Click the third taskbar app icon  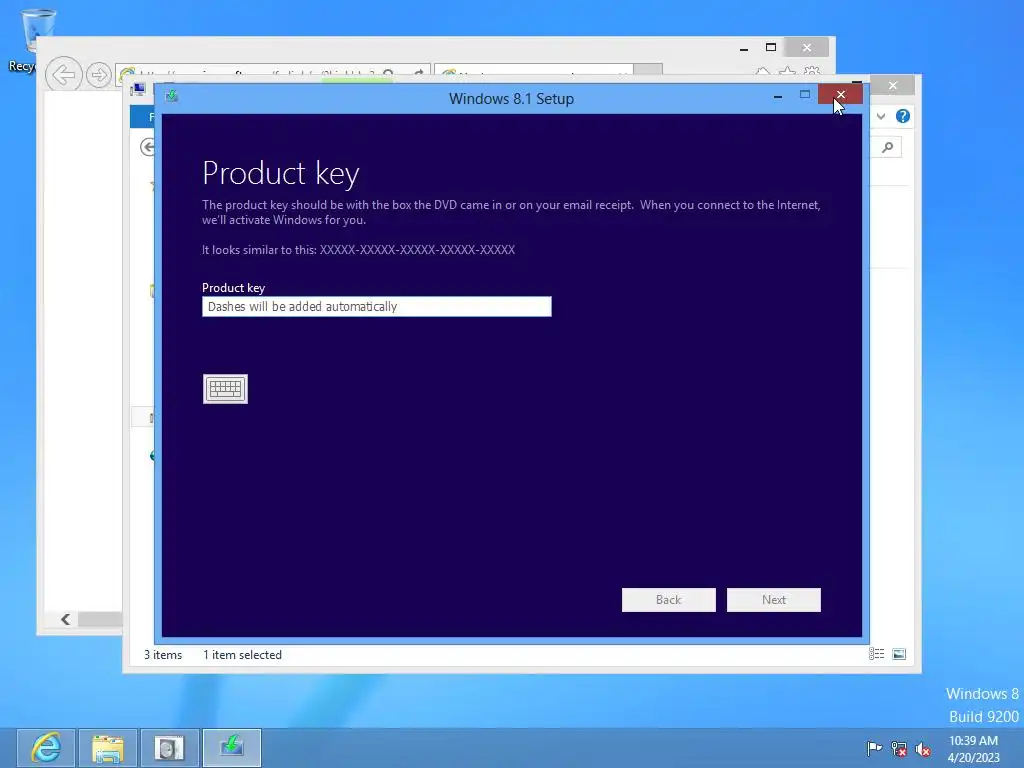pyautogui.click(x=169, y=748)
